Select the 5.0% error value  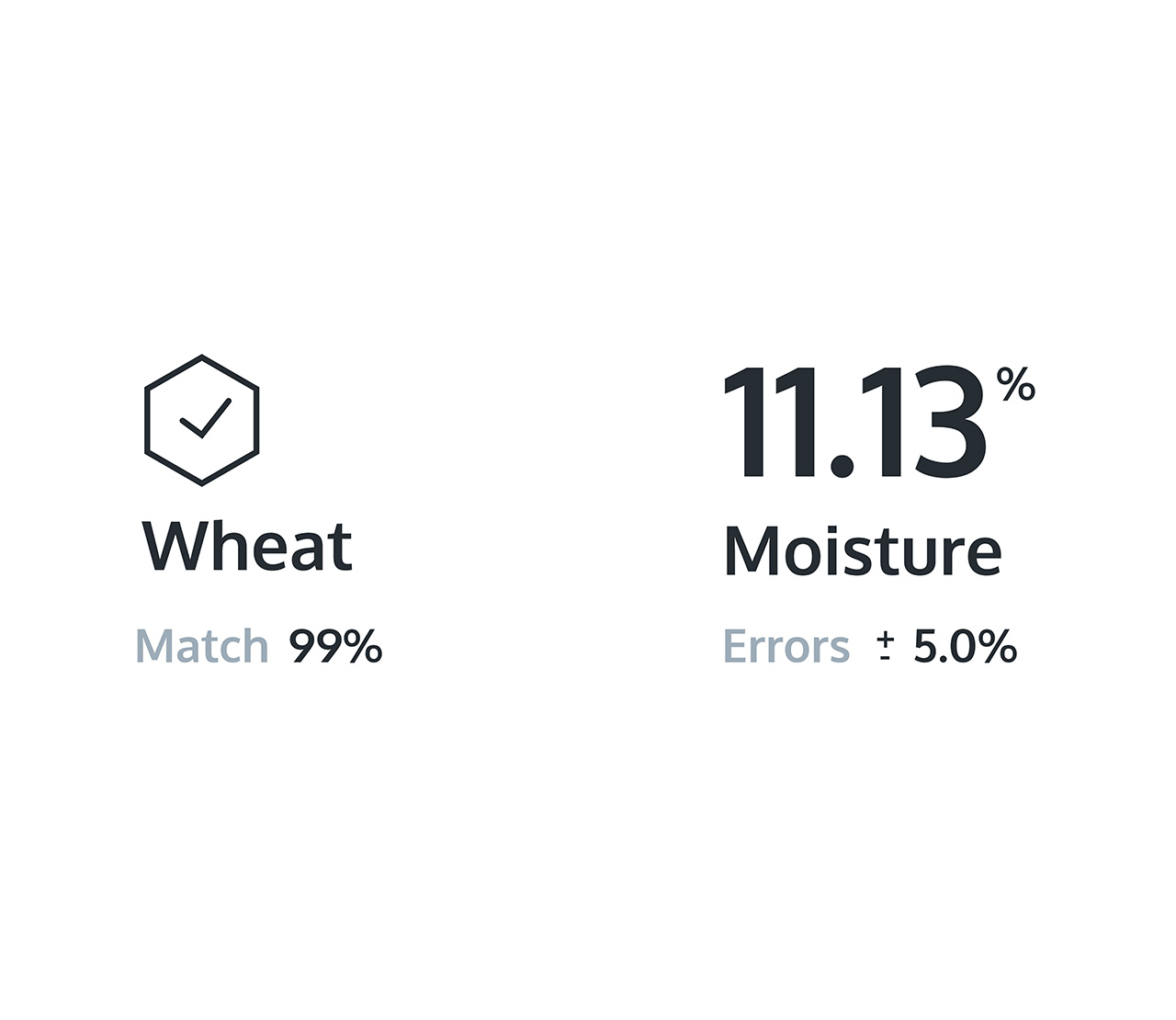click(965, 647)
